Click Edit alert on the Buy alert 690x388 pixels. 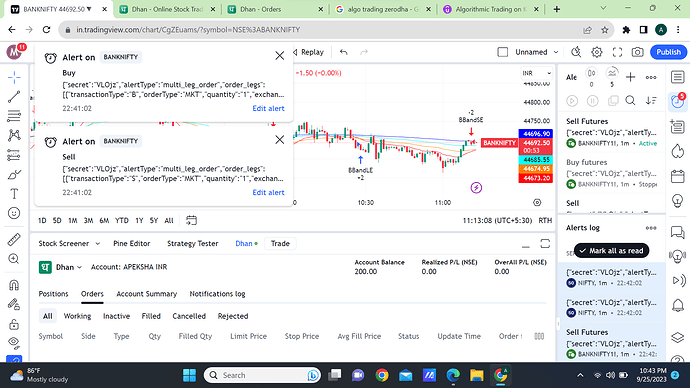point(268,108)
